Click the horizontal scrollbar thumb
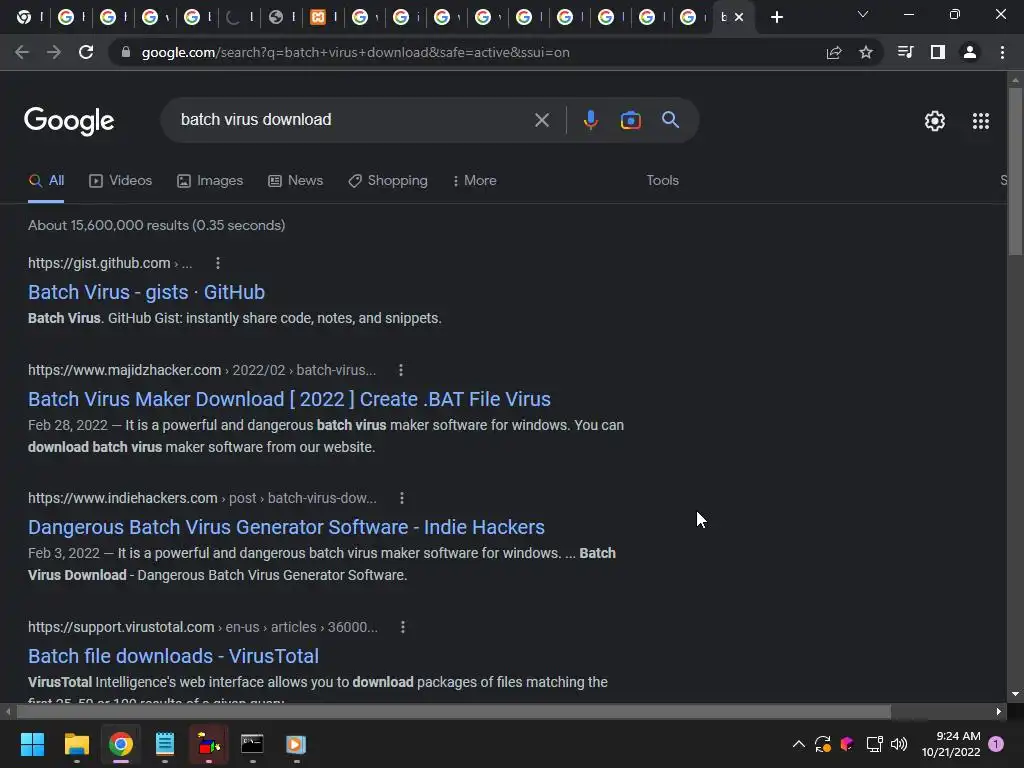 [x=453, y=711]
